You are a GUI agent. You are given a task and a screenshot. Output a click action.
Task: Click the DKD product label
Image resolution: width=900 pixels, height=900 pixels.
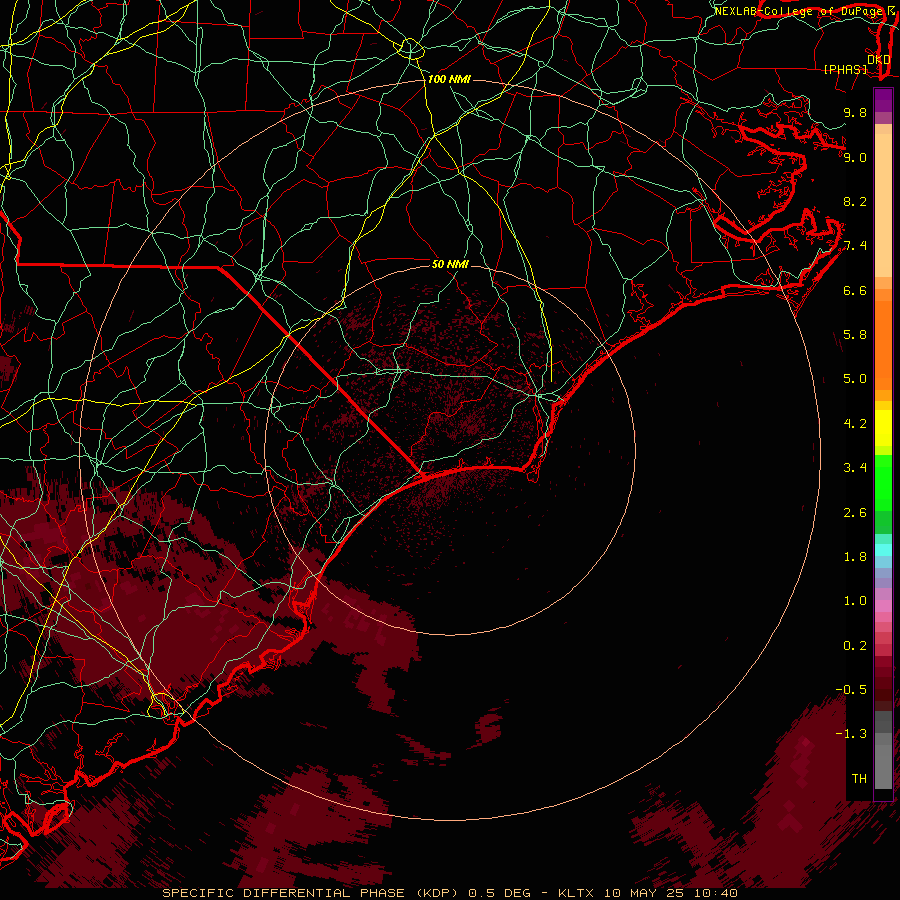(x=878, y=60)
